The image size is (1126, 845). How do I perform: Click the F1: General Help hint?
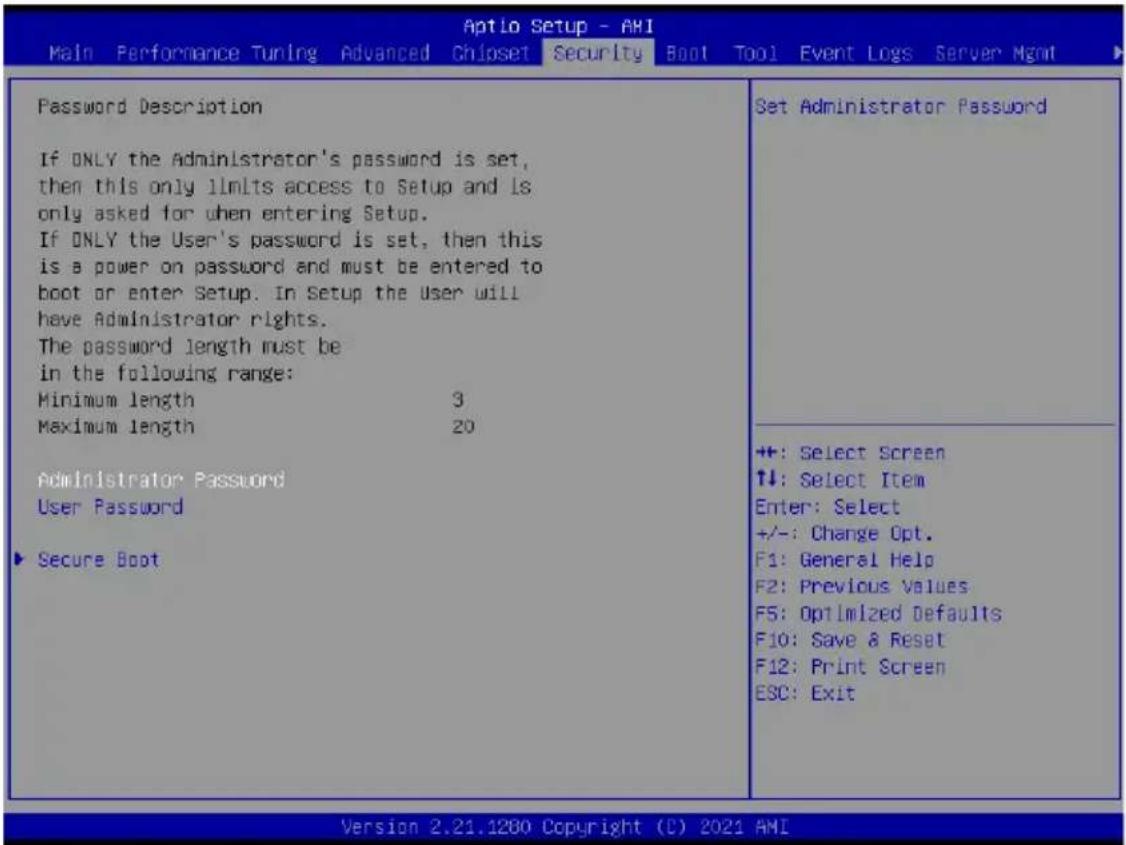pyautogui.click(x=844, y=560)
